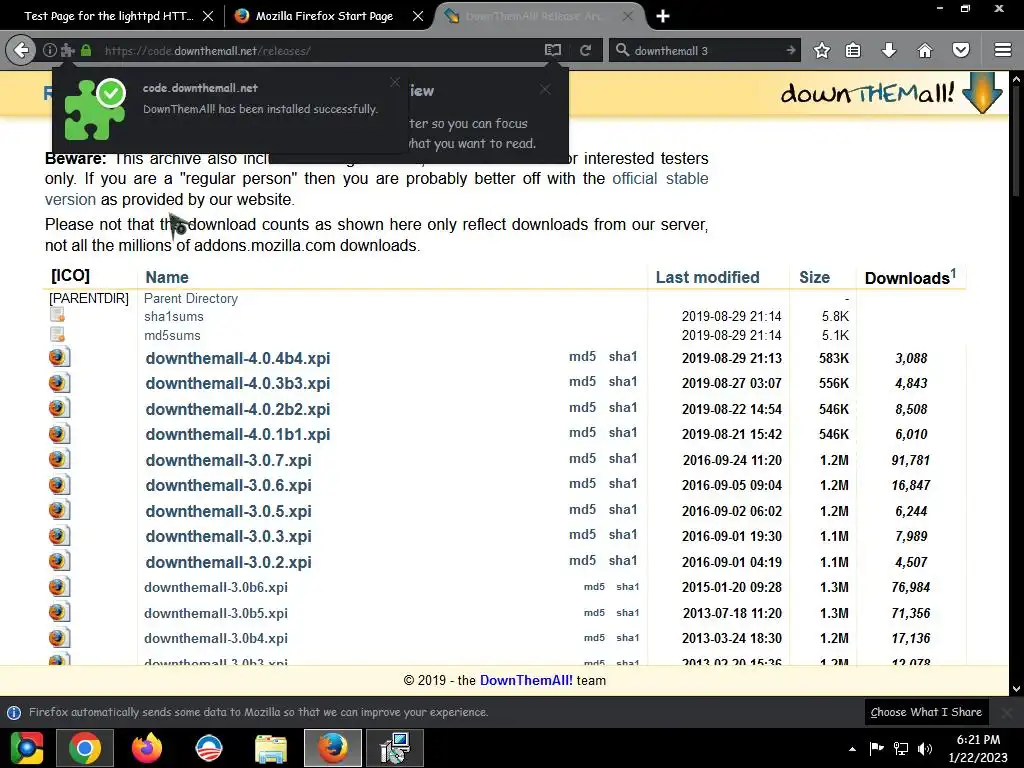Image resolution: width=1024 pixels, height=768 pixels.
Task: Bookmark this page with the star icon
Action: [822, 50]
